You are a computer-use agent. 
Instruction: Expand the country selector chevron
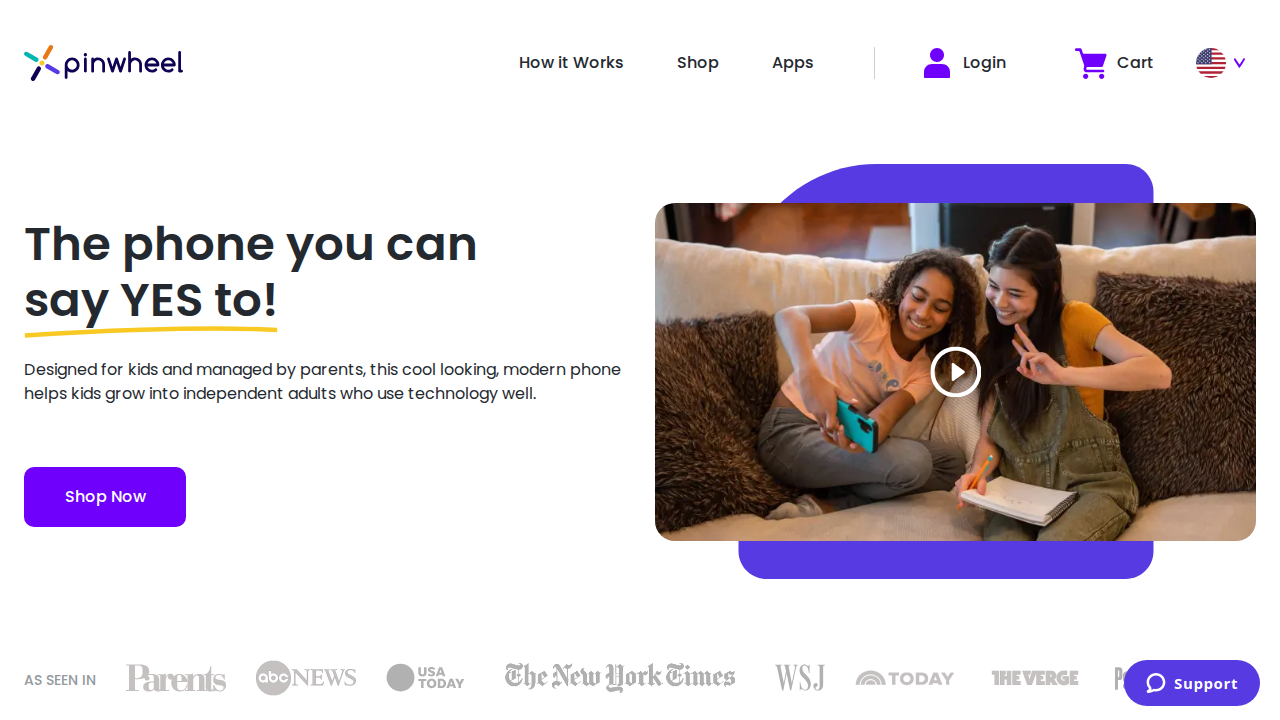coord(1240,63)
